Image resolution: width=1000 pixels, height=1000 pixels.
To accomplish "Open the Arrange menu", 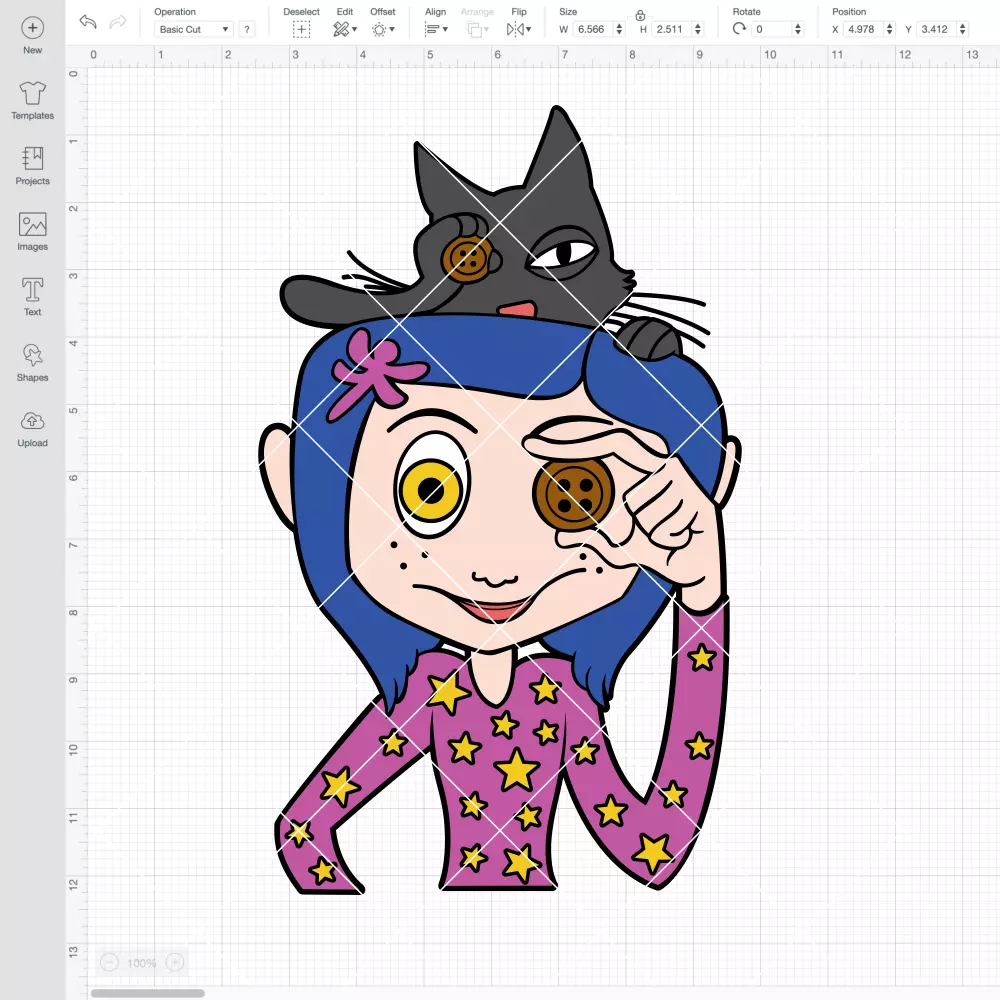I will (x=478, y=29).
